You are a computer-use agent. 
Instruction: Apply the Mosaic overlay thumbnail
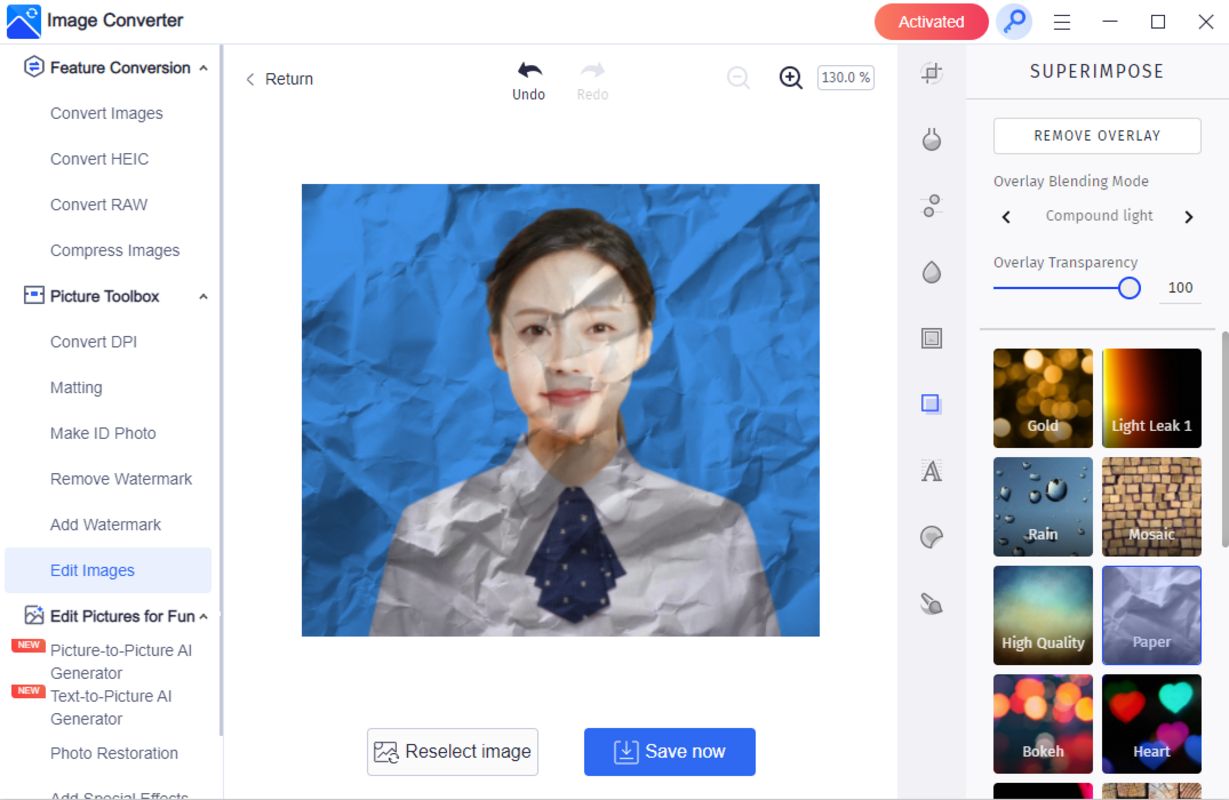point(1152,507)
